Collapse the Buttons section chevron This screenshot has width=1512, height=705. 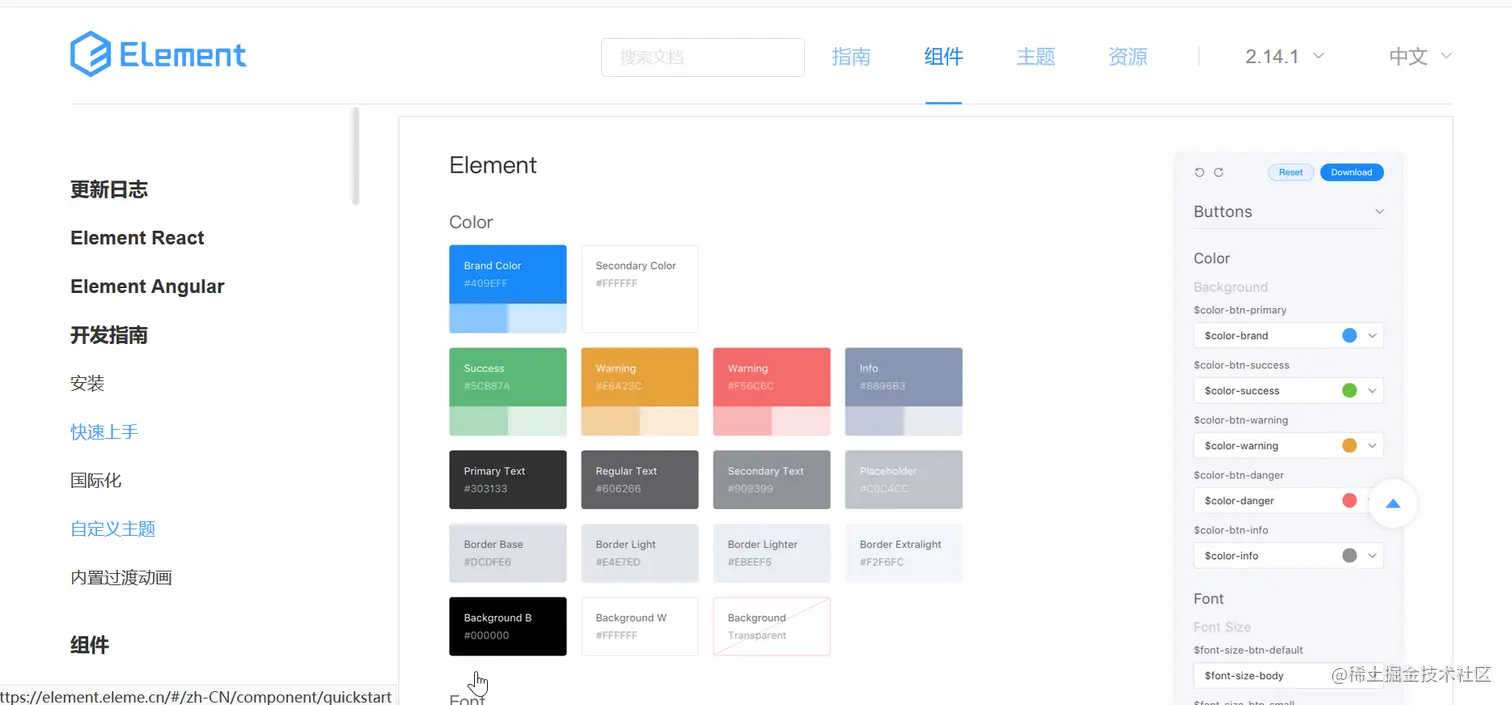coord(1379,212)
